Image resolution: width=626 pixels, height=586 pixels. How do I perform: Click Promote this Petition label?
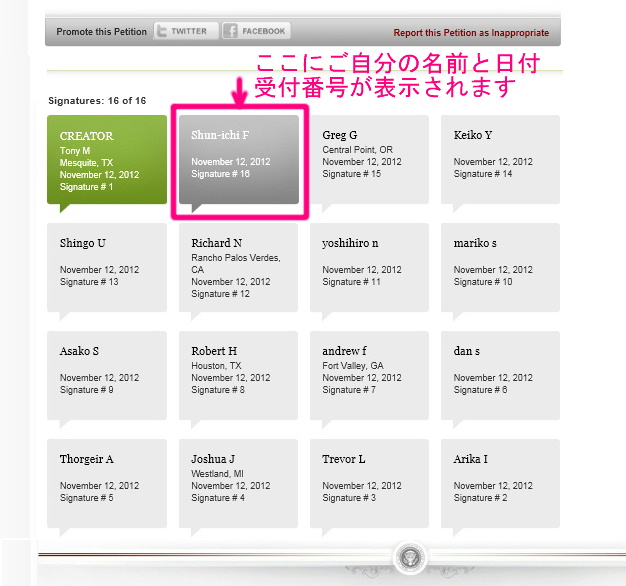coord(101,32)
